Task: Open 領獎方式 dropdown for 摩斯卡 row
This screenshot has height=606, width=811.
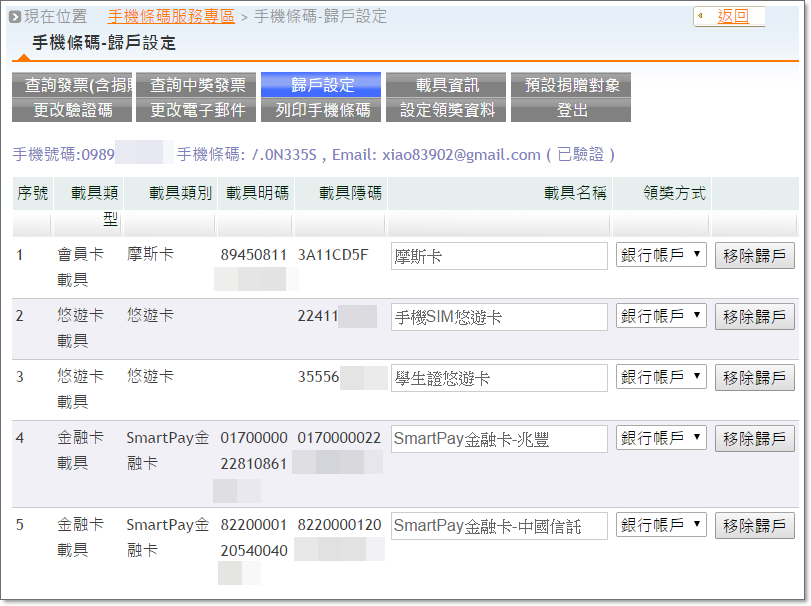Action: tap(661, 255)
